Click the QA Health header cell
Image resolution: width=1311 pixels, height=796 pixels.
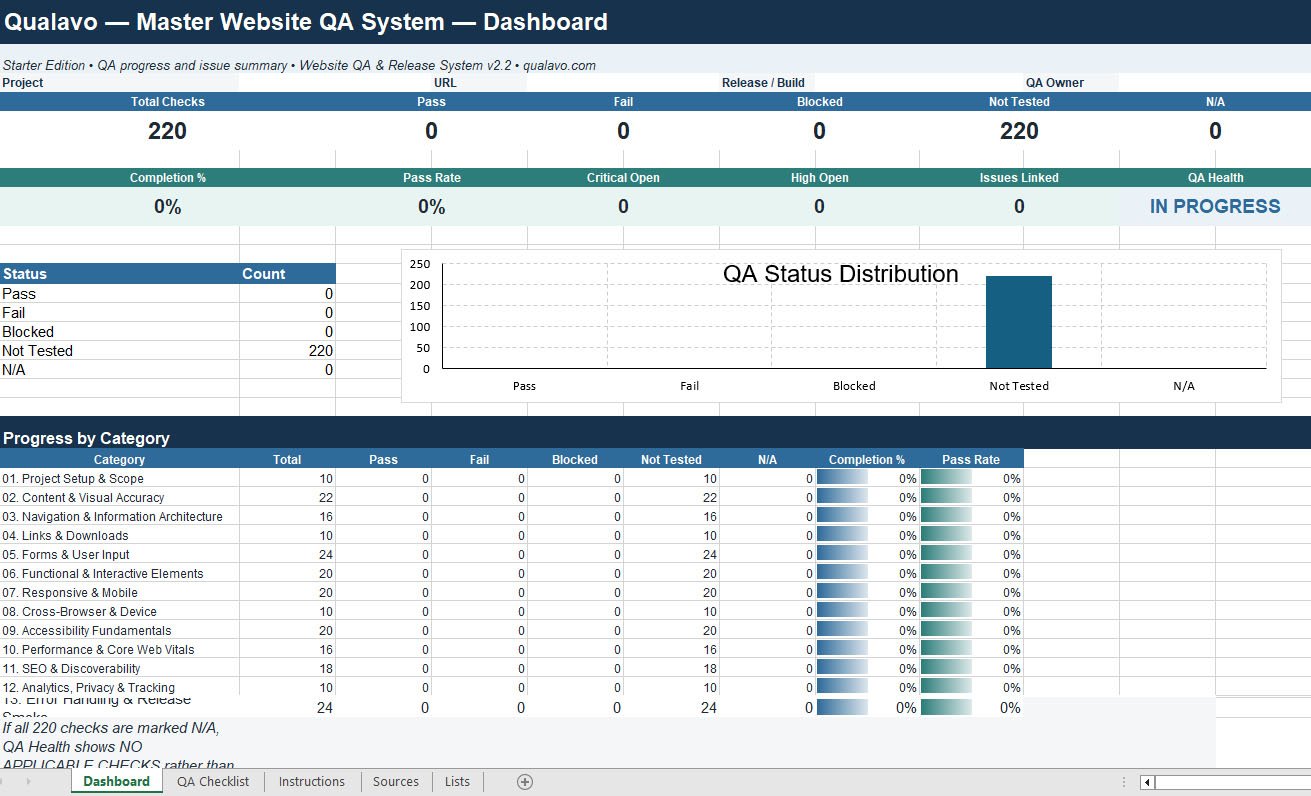point(1215,178)
